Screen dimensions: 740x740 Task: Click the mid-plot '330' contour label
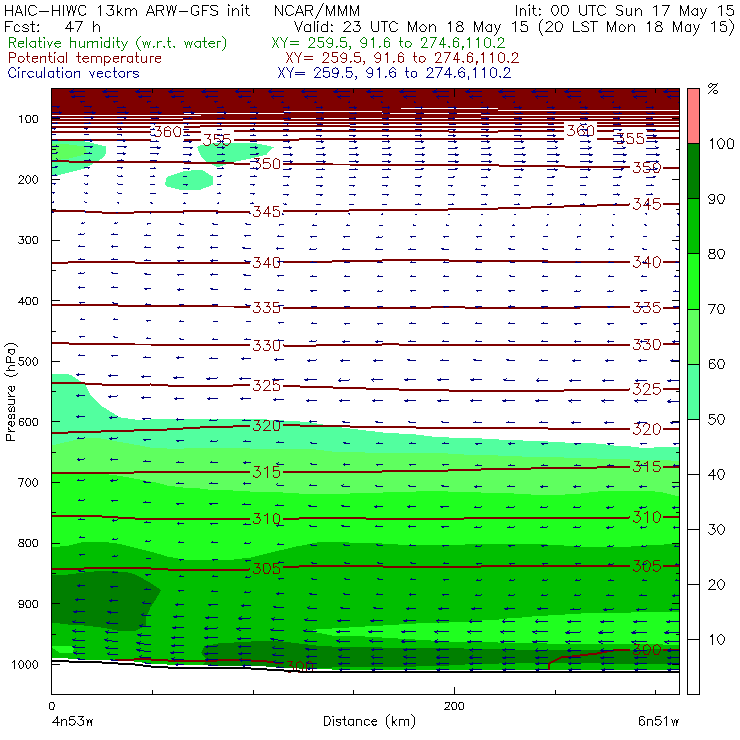point(267,345)
